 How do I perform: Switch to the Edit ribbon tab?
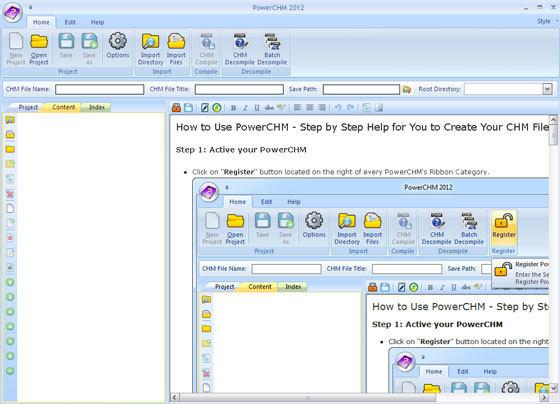pyautogui.click(x=70, y=22)
